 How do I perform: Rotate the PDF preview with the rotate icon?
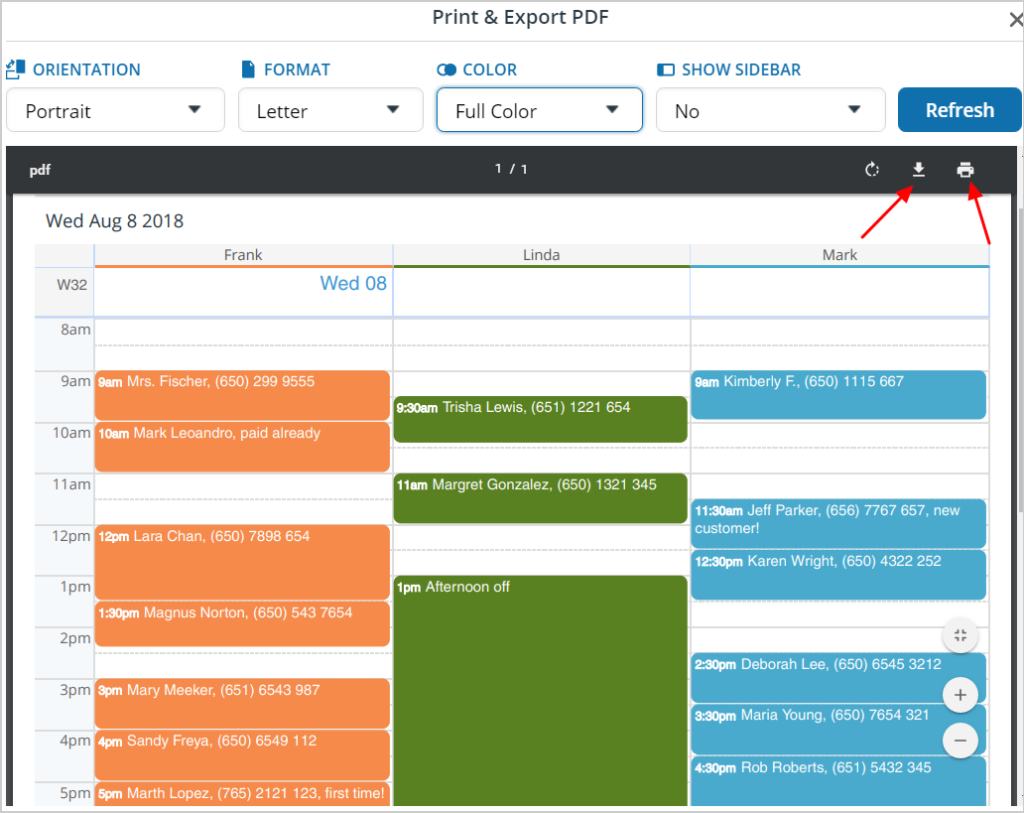click(x=871, y=169)
